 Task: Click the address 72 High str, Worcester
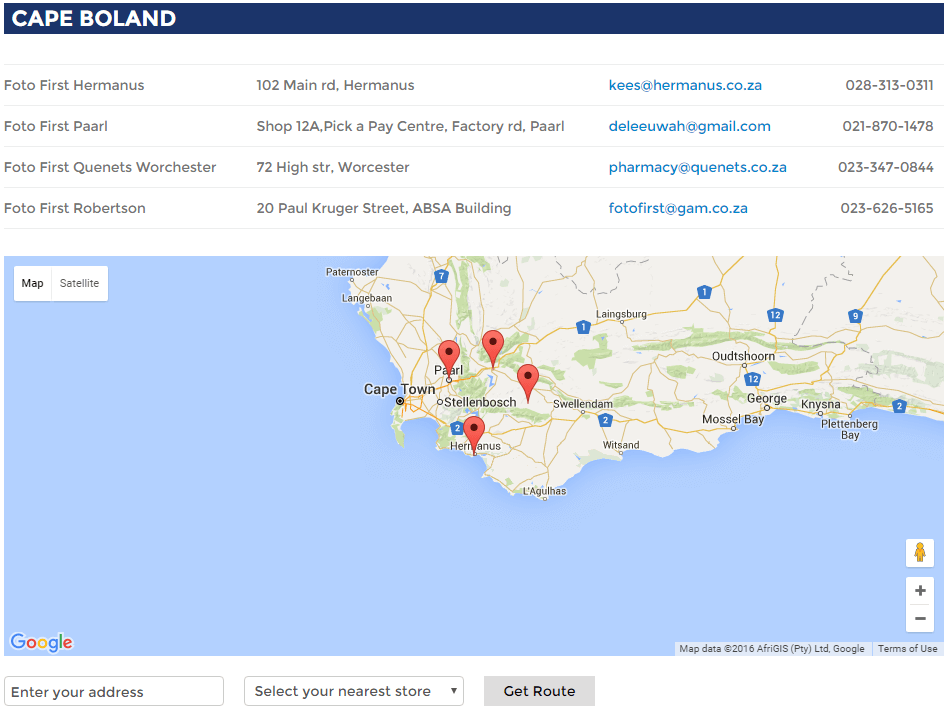click(x=333, y=168)
